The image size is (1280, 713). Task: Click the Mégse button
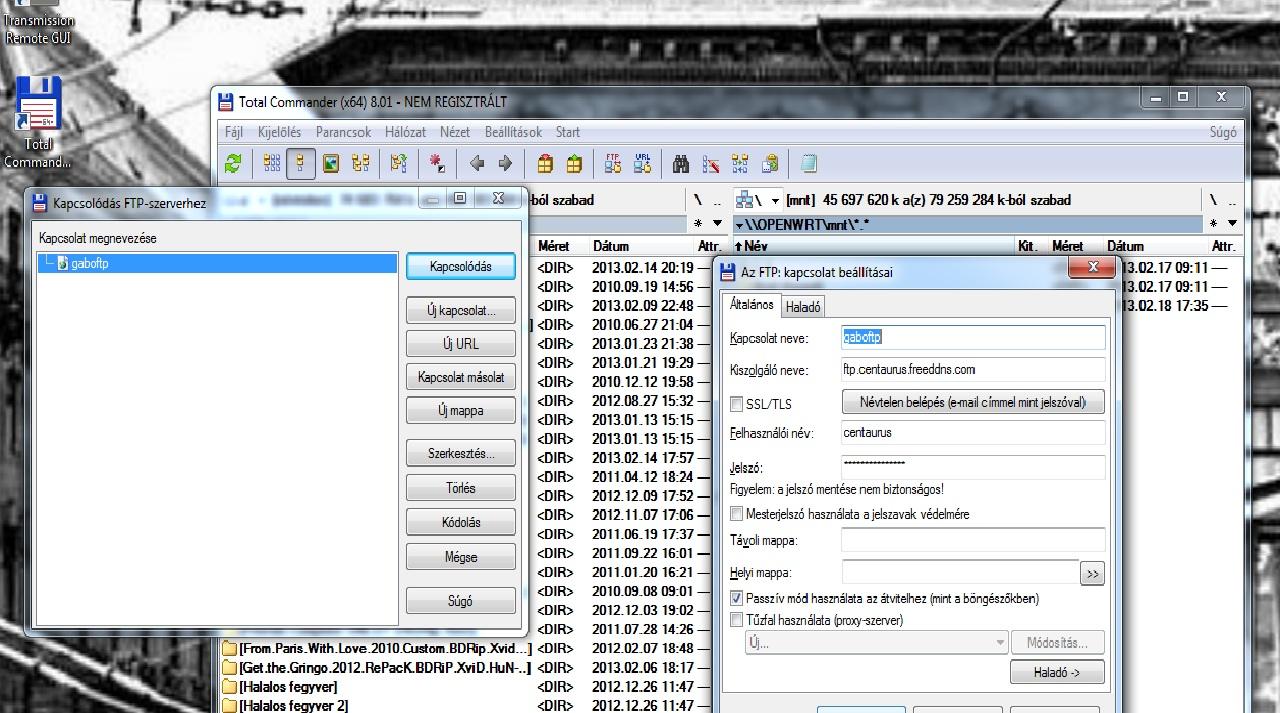tap(461, 557)
